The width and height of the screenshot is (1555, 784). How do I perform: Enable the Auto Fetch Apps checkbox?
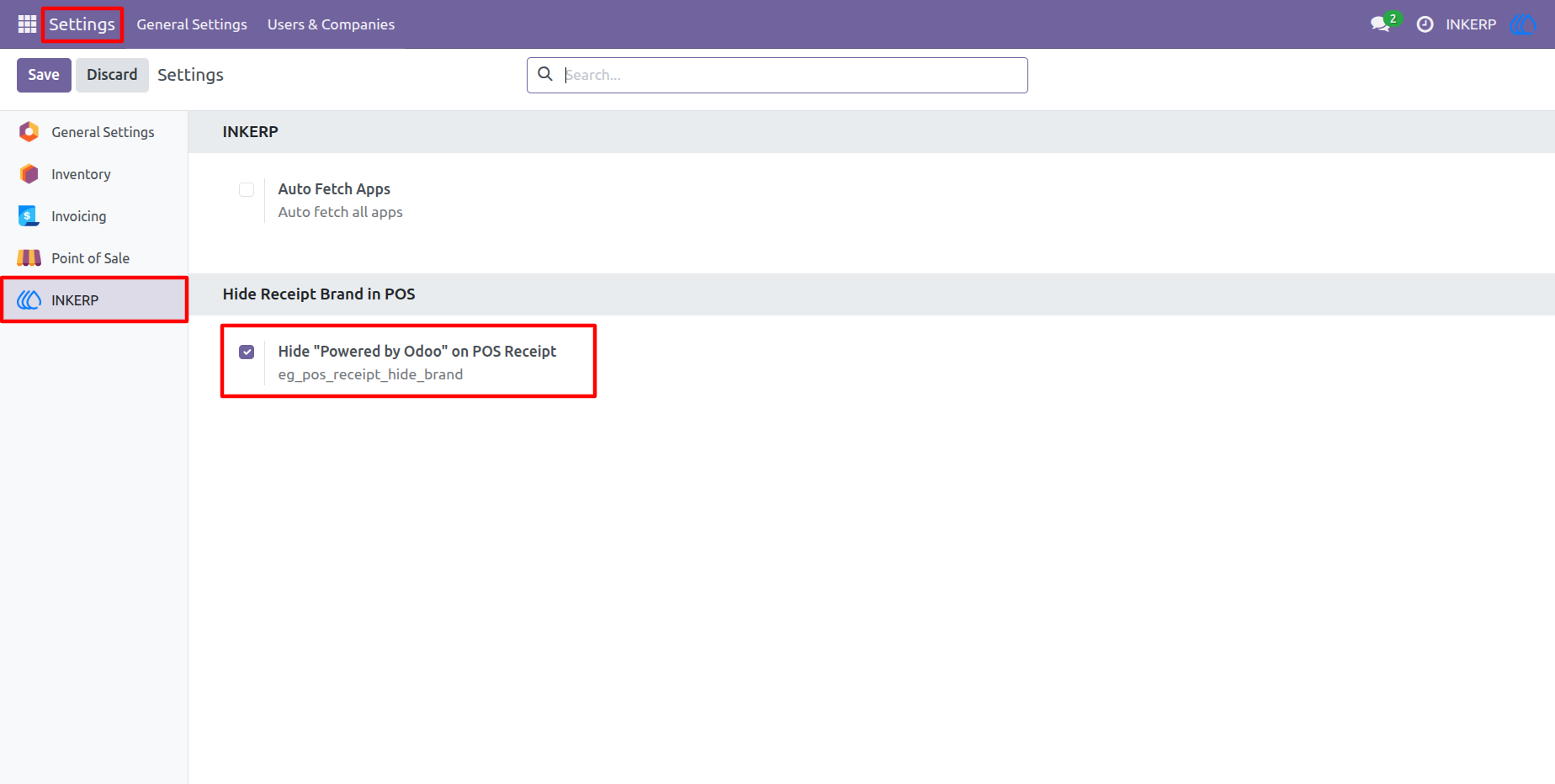coord(247,189)
